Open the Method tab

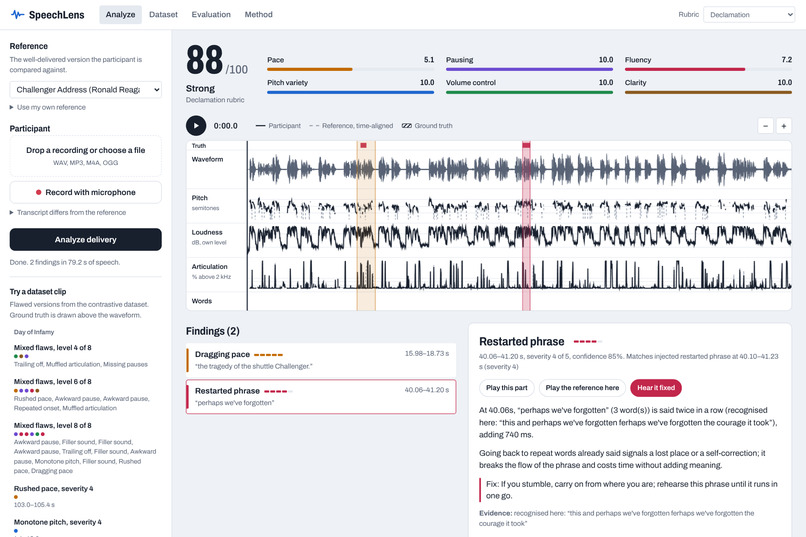[259, 14]
